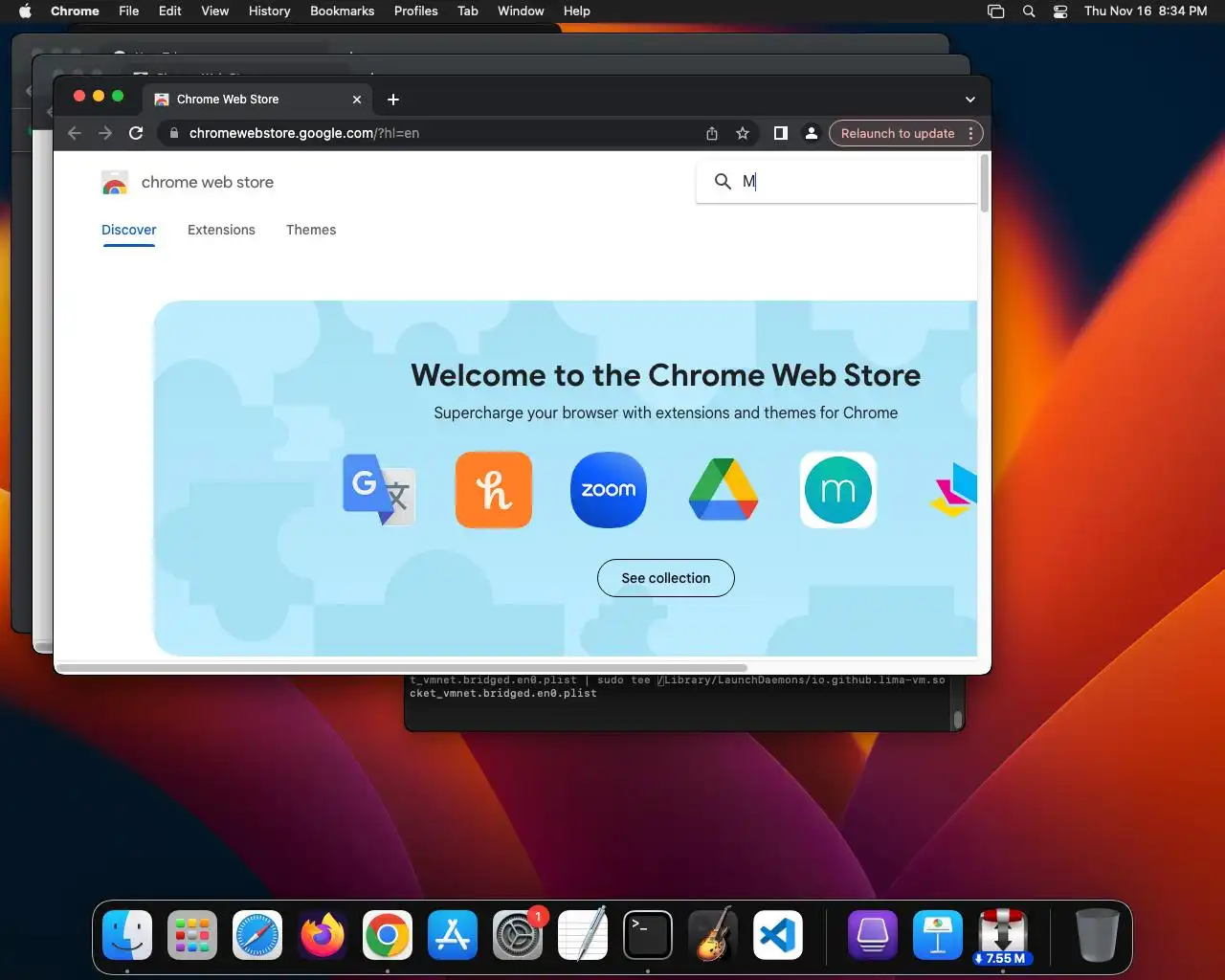Switch to Themes tab
1225x980 pixels.
[x=311, y=230]
